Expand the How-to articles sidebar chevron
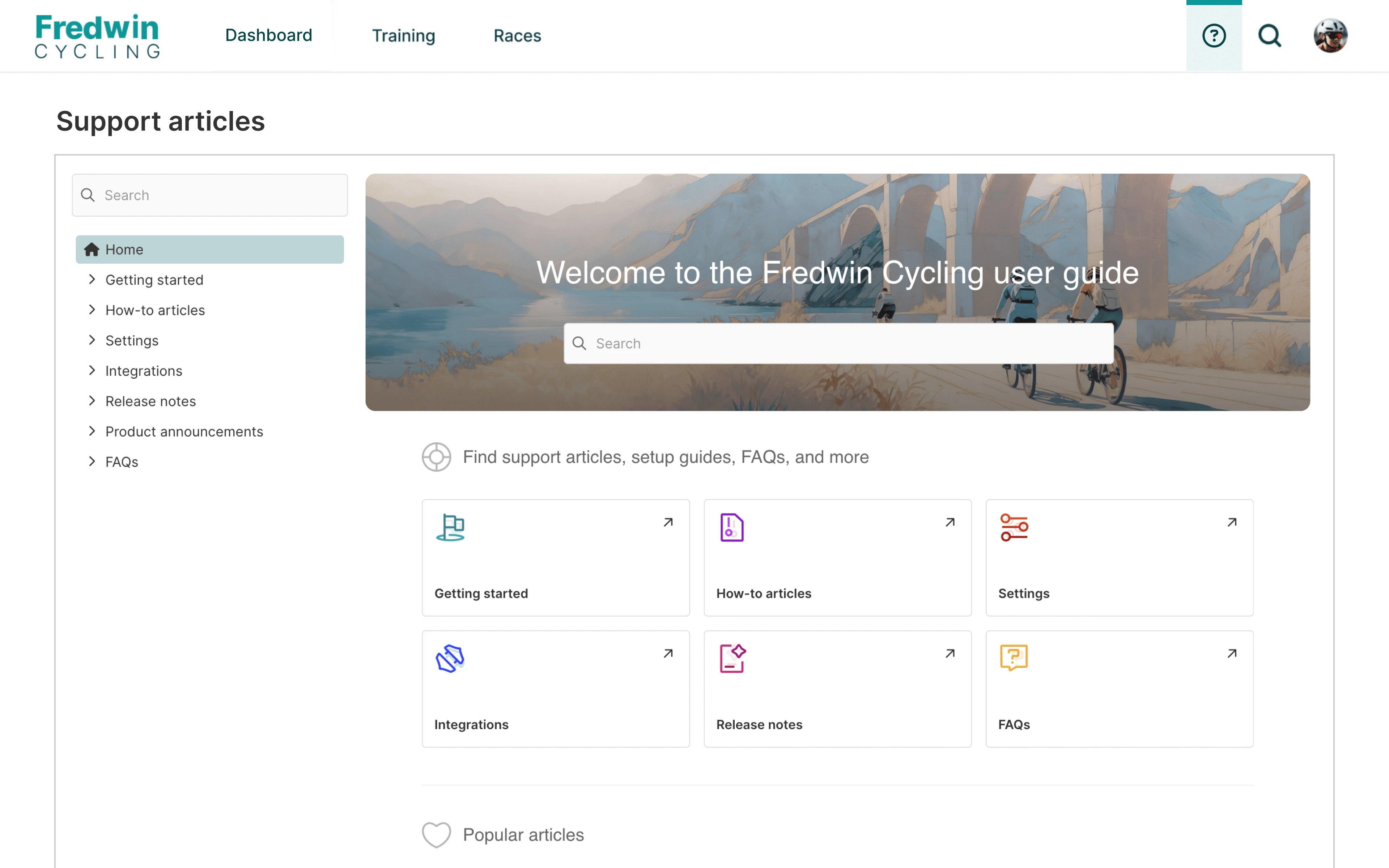This screenshot has height=868, width=1389. (92, 310)
